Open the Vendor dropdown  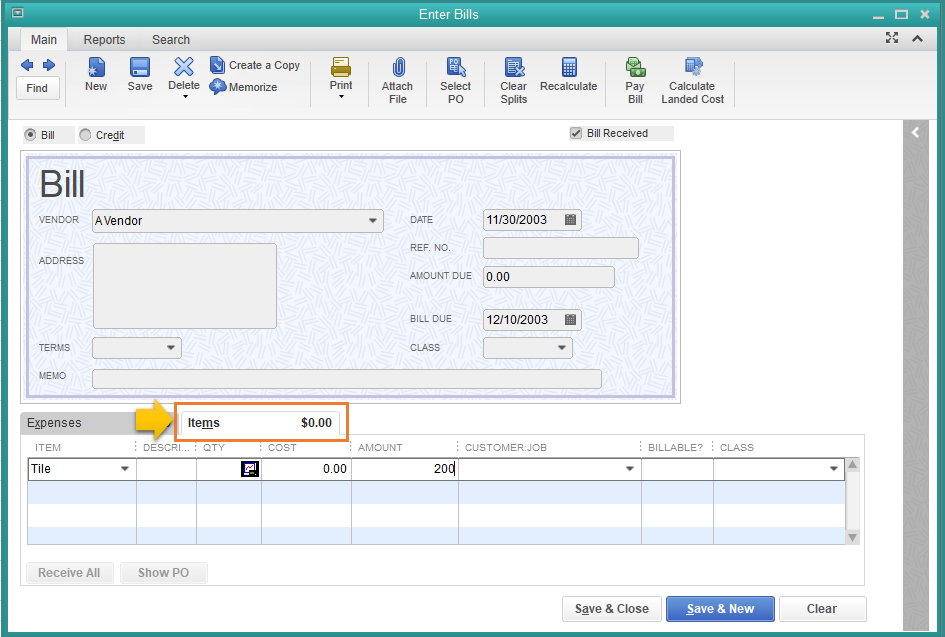pyautogui.click(x=373, y=221)
